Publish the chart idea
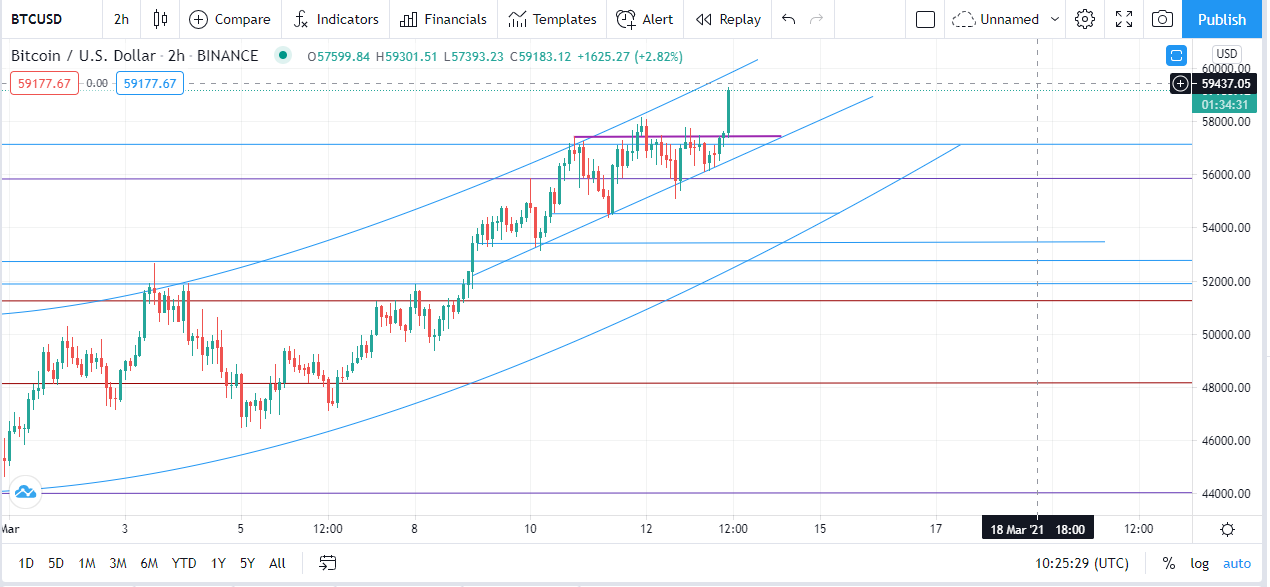Viewport: 1270px width, 587px height. [x=1222, y=19]
